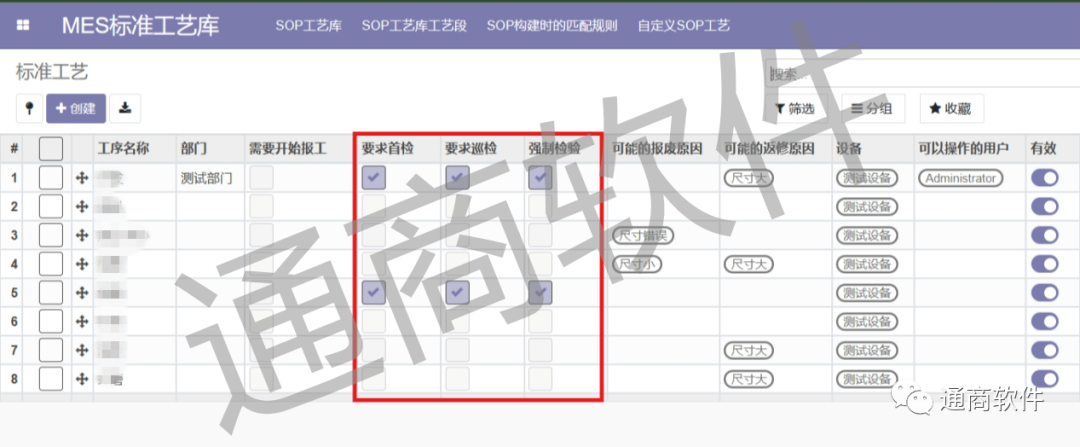This screenshot has height=447, width=1080.
Task: Toggle 要求巡检 checkbox in row 5
Action: pyautogui.click(x=457, y=293)
